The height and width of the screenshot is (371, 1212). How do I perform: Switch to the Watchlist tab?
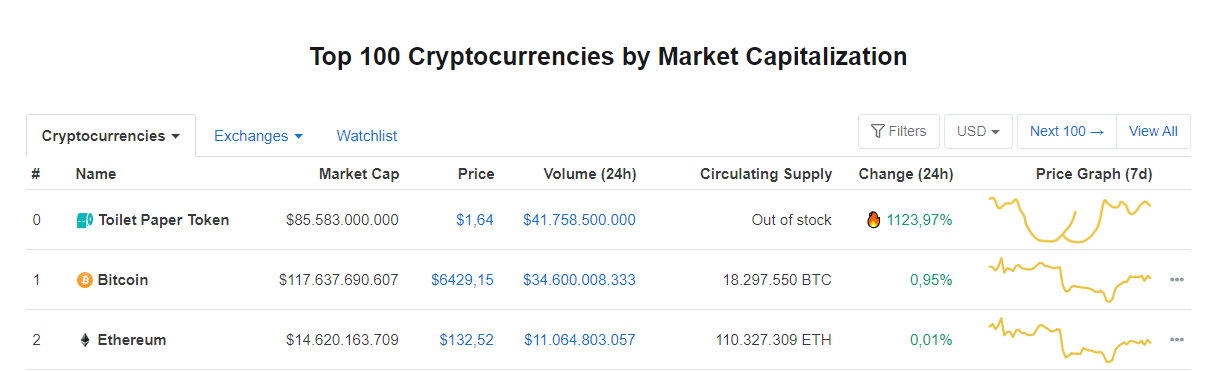367,136
